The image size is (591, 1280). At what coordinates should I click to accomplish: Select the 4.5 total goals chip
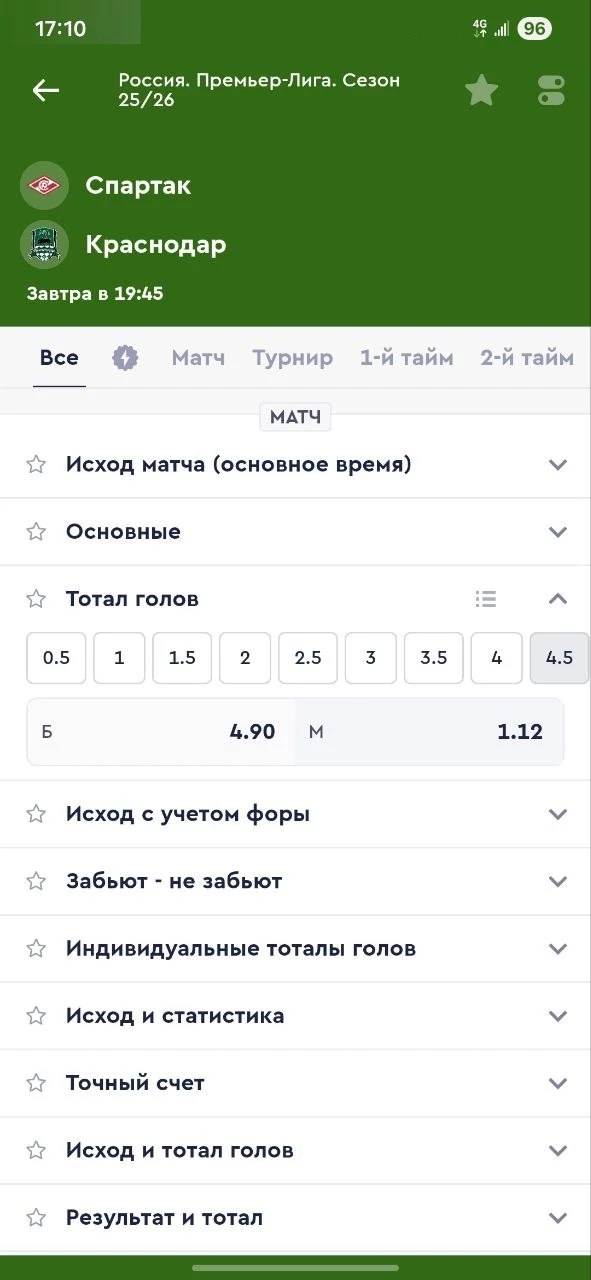click(x=559, y=657)
